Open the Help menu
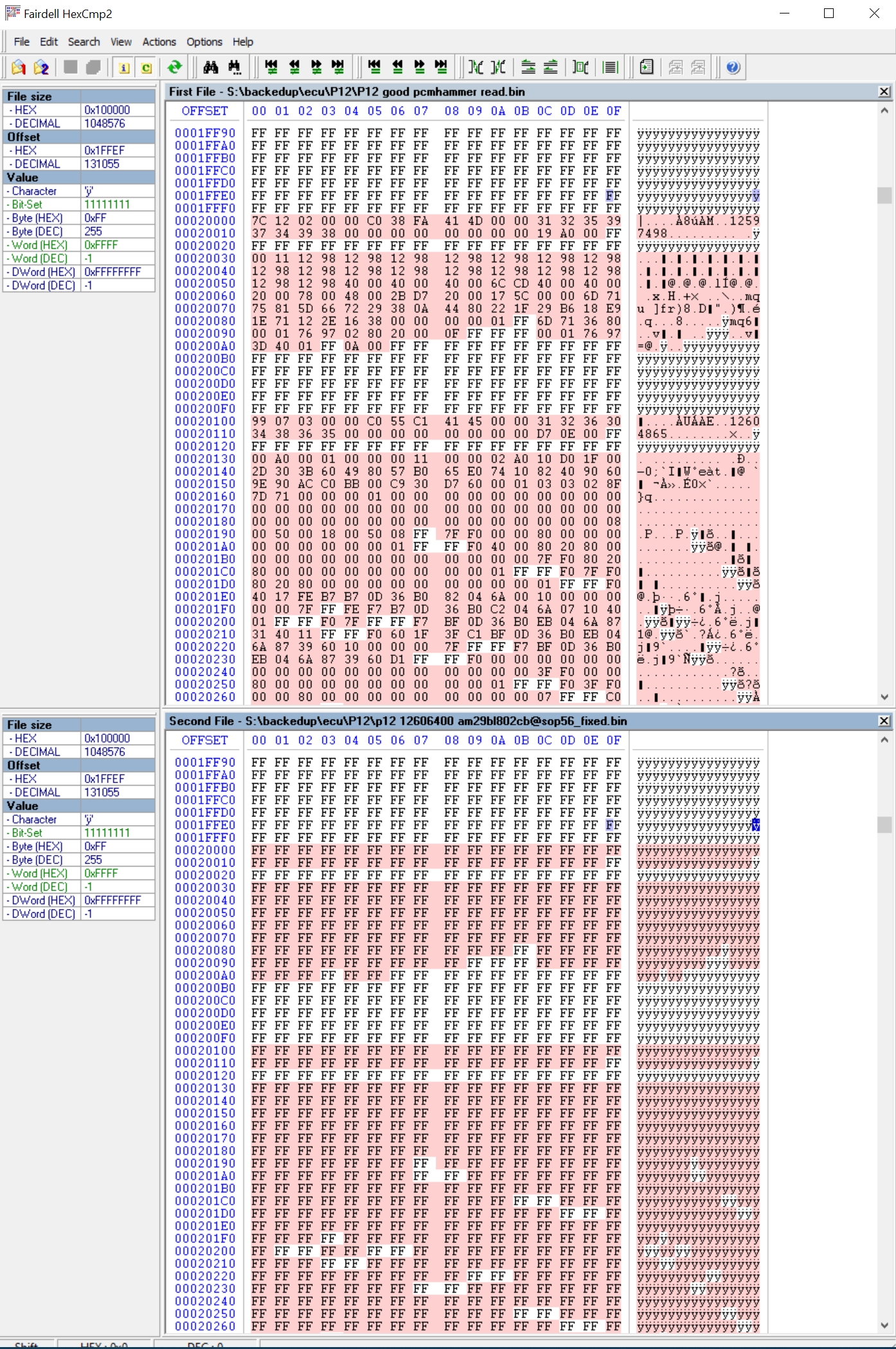 click(x=243, y=42)
